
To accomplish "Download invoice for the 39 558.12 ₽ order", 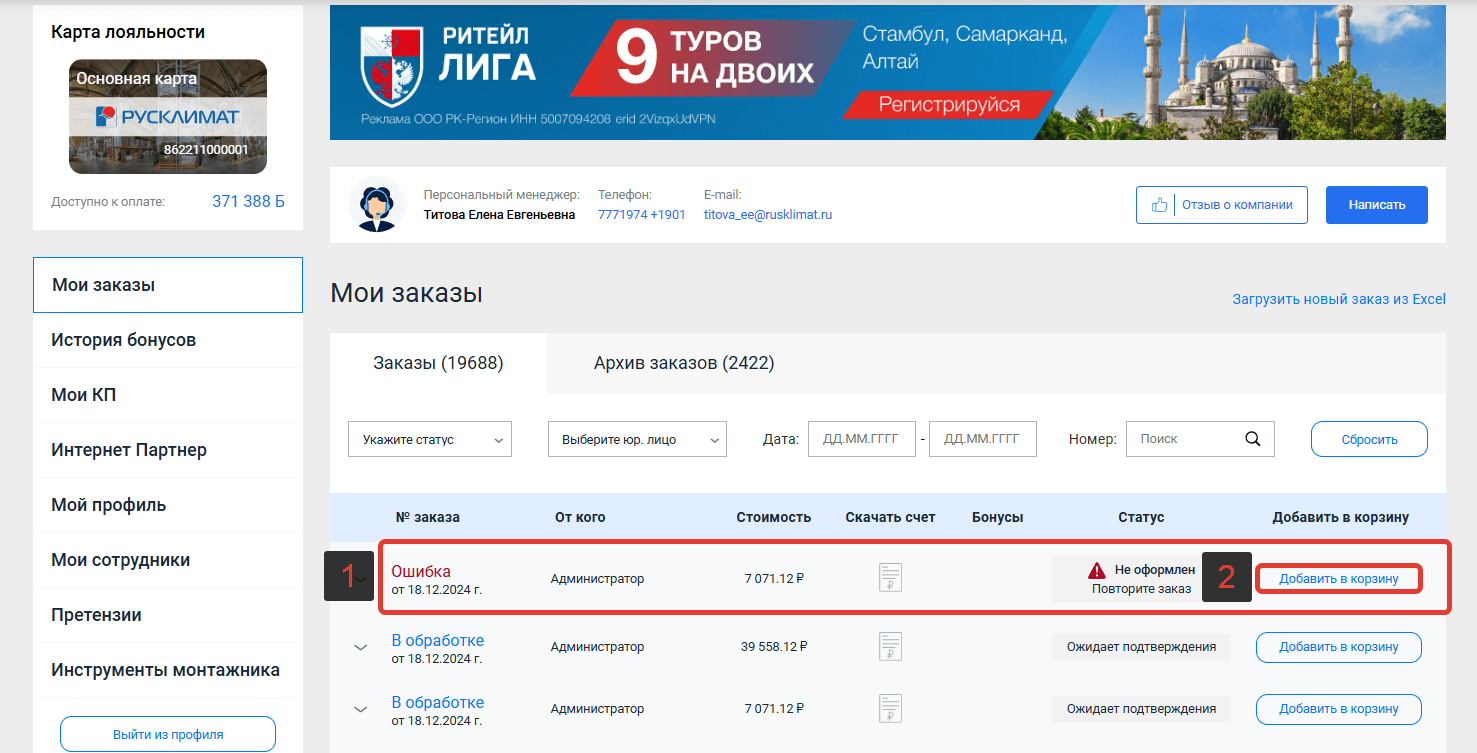I will pyautogui.click(x=890, y=647).
